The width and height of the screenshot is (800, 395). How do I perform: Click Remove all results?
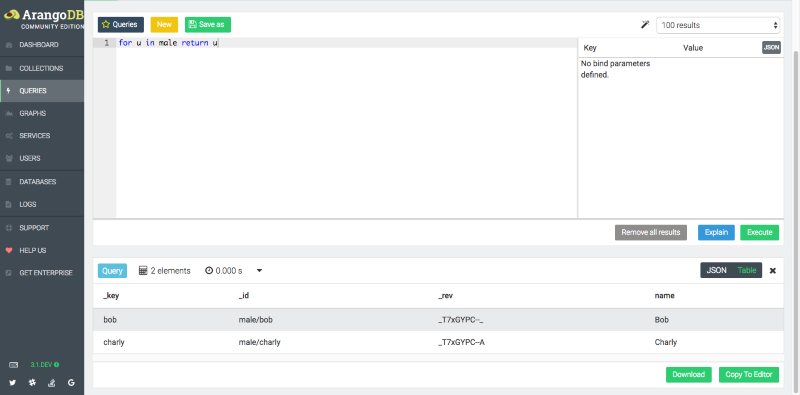tap(651, 232)
